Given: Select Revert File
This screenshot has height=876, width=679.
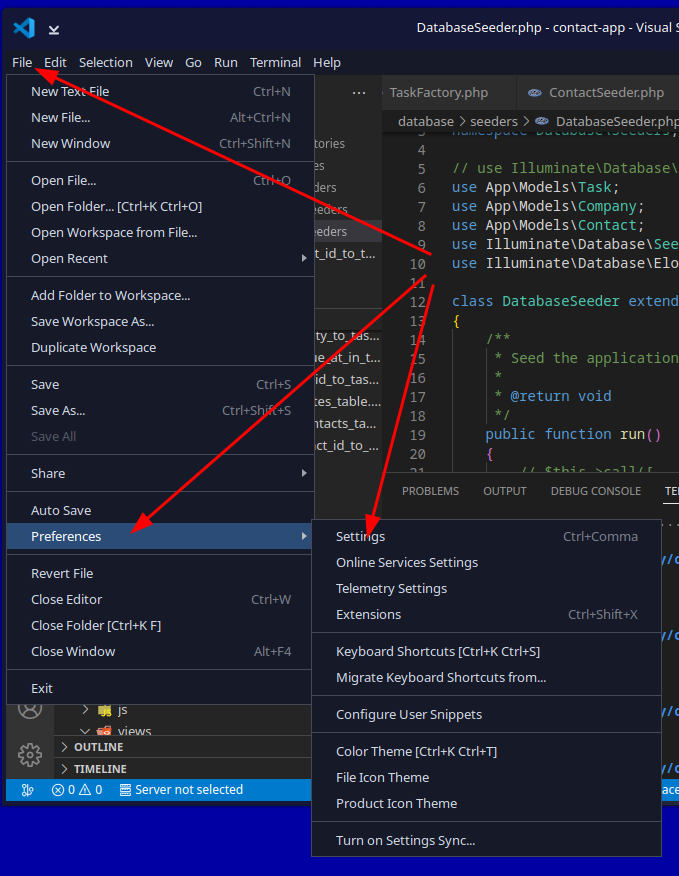Looking at the screenshot, I should coord(159,573).
